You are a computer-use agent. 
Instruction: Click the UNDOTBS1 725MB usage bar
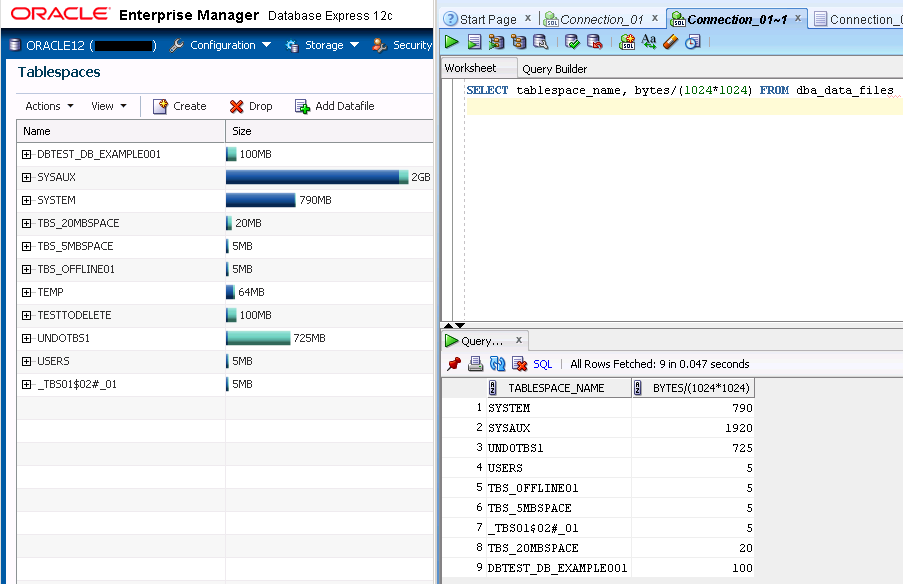pos(258,338)
